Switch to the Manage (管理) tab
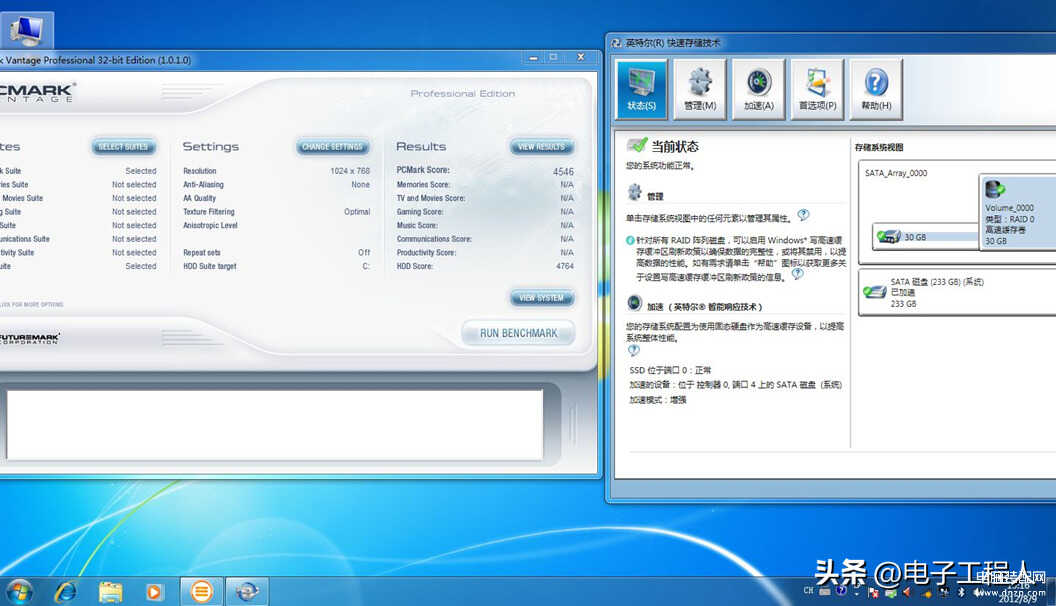The image size is (1056, 606). tap(700, 89)
